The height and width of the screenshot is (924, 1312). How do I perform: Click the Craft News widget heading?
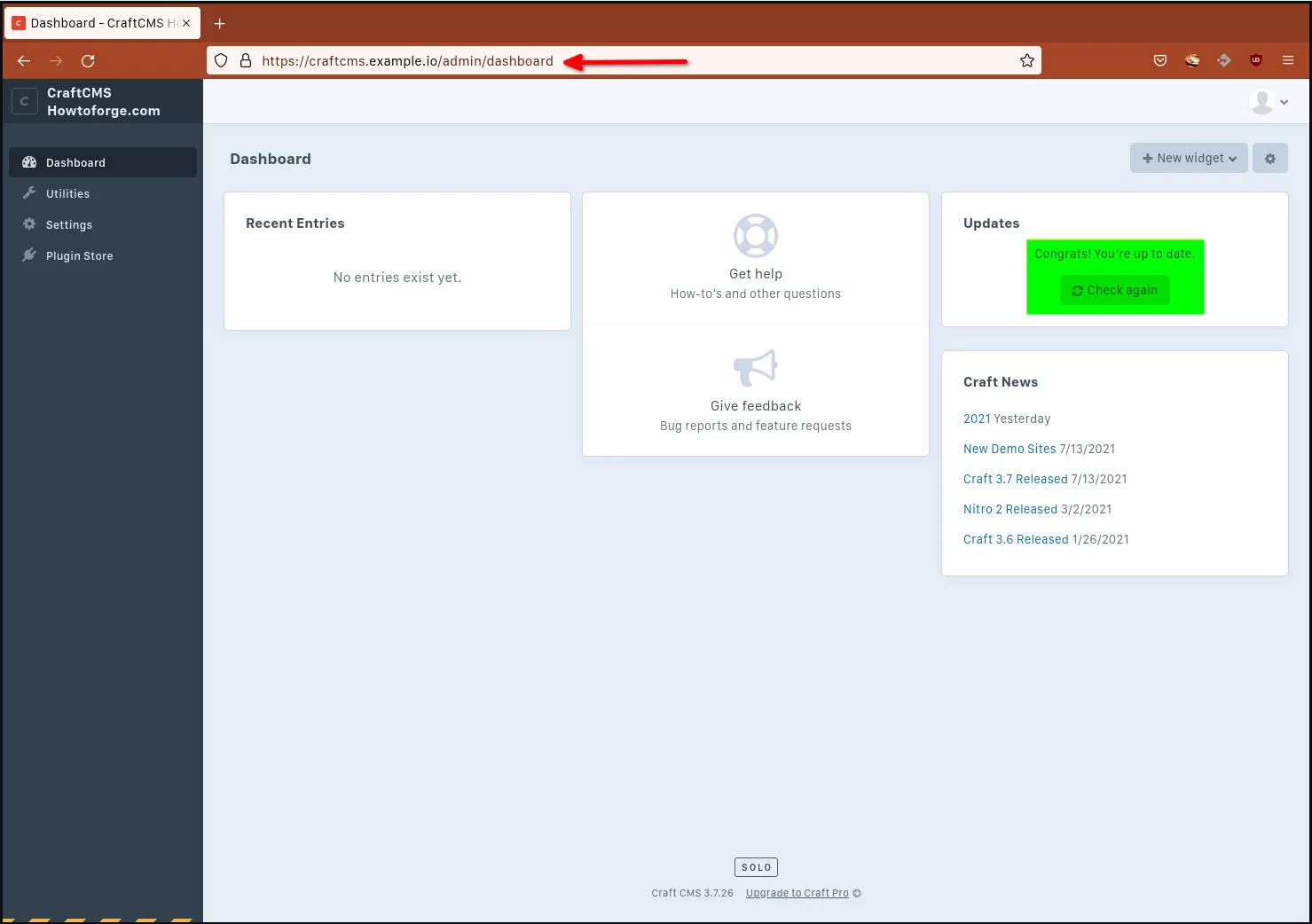[x=1001, y=382]
